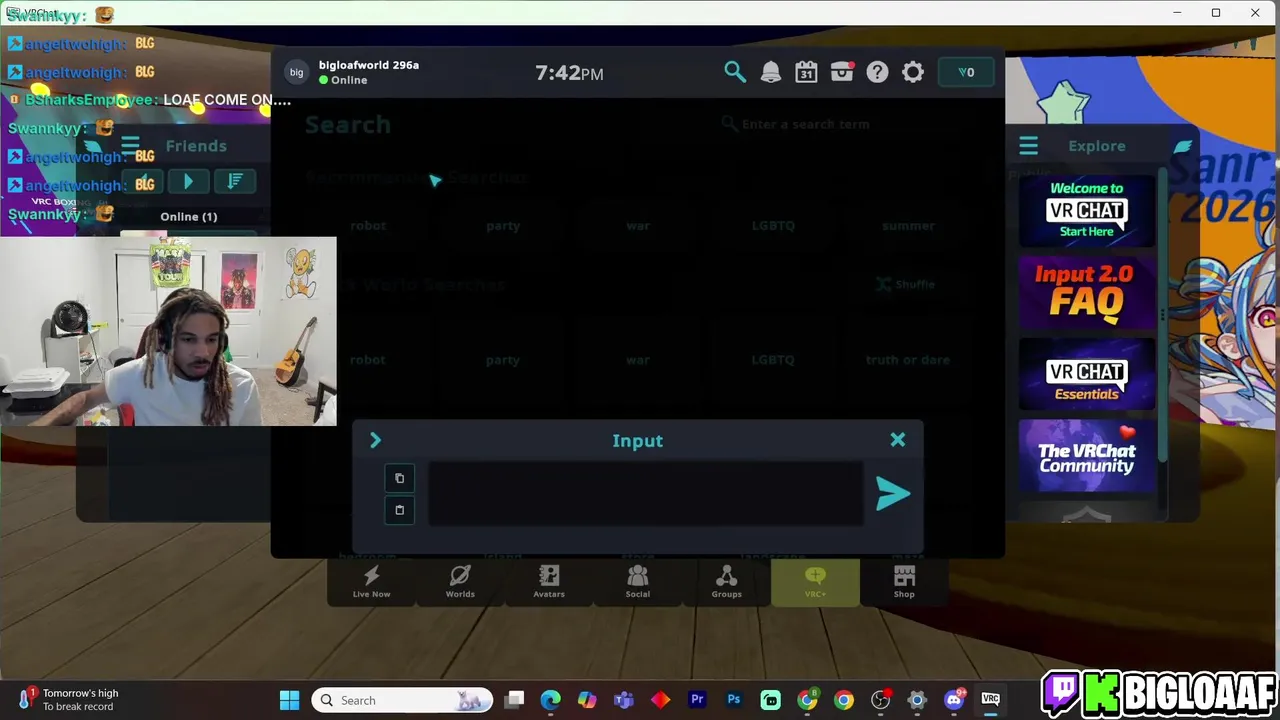Viewport: 1280px width, 720px height.
Task: Launch Microsoft Edge from taskbar
Action: (551, 700)
